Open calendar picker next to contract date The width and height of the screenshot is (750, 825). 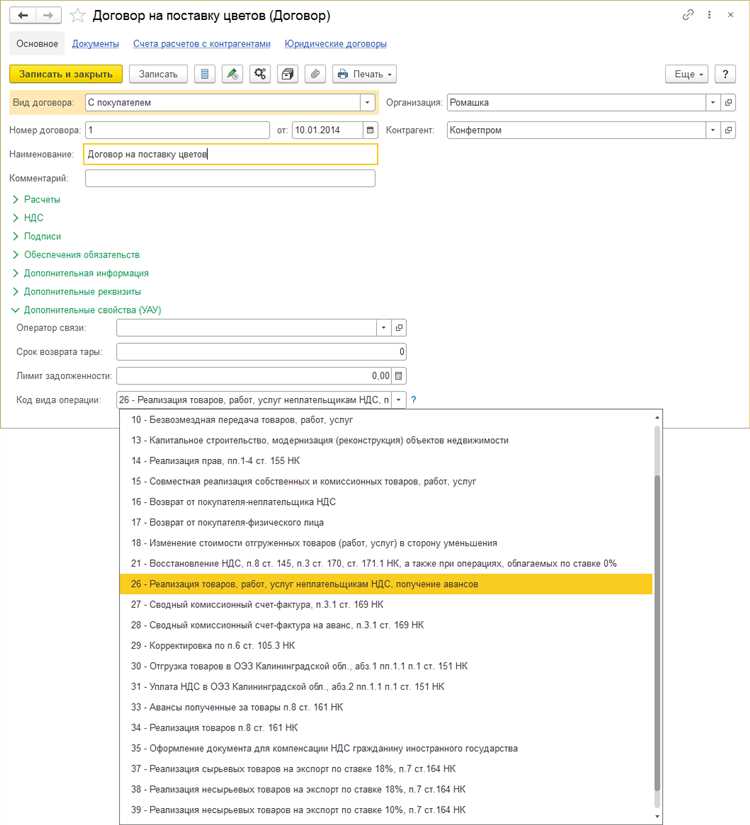click(x=370, y=130)
